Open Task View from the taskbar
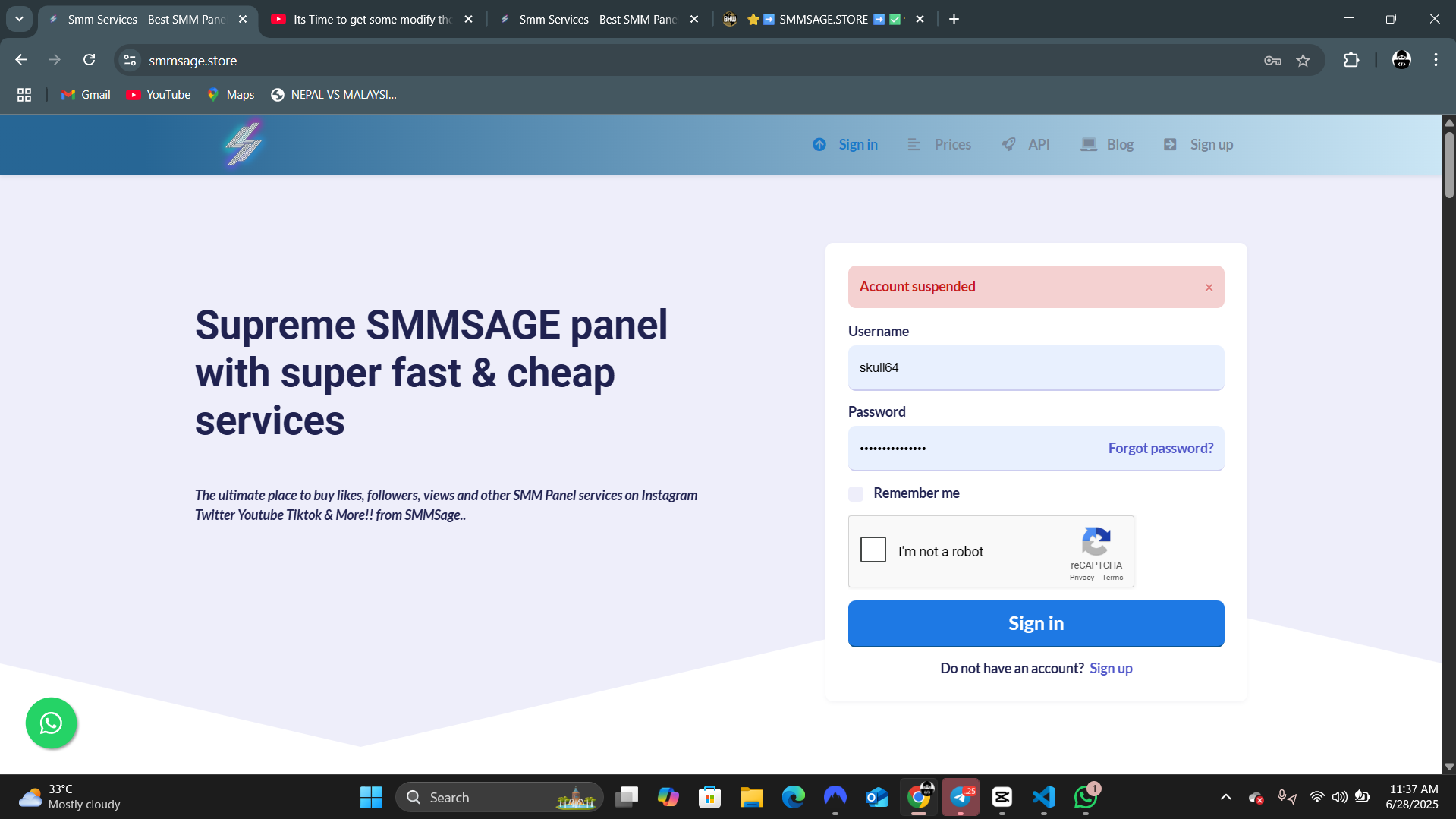This screenshot has height=819, width=1456. coord(627,797)
